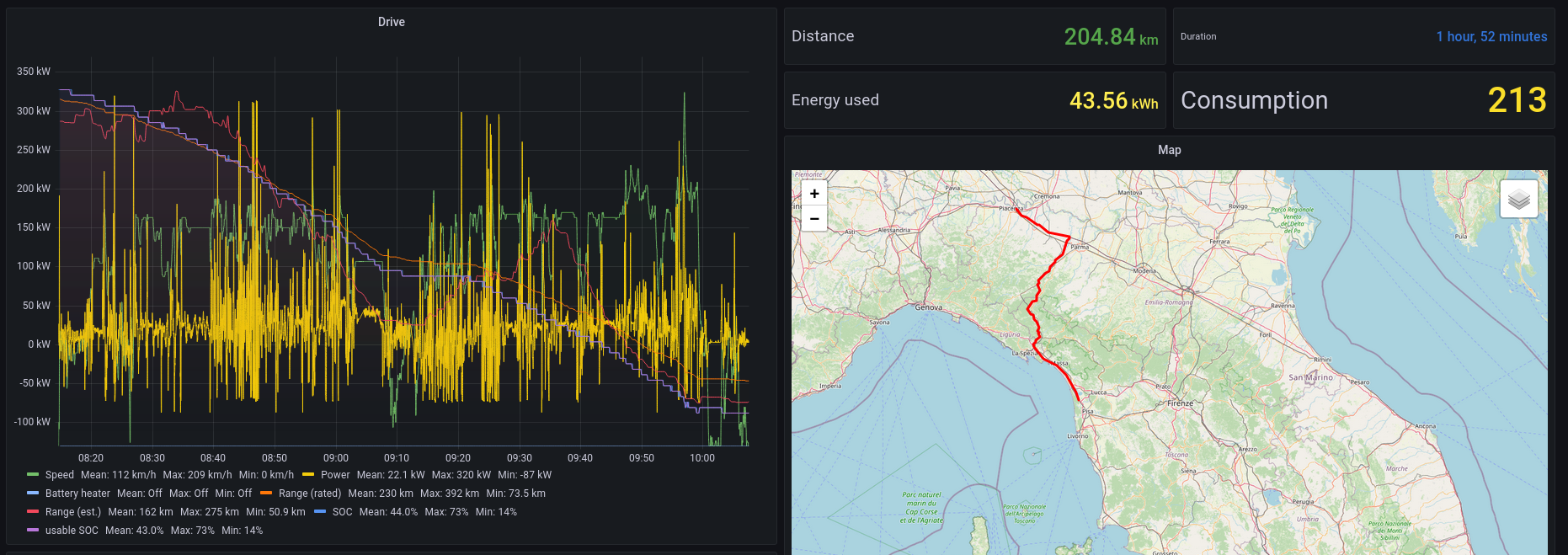The height and width of the screenshot is (555, 1568).
Task: Open the Energy used panel title
Action: [835, 100]
